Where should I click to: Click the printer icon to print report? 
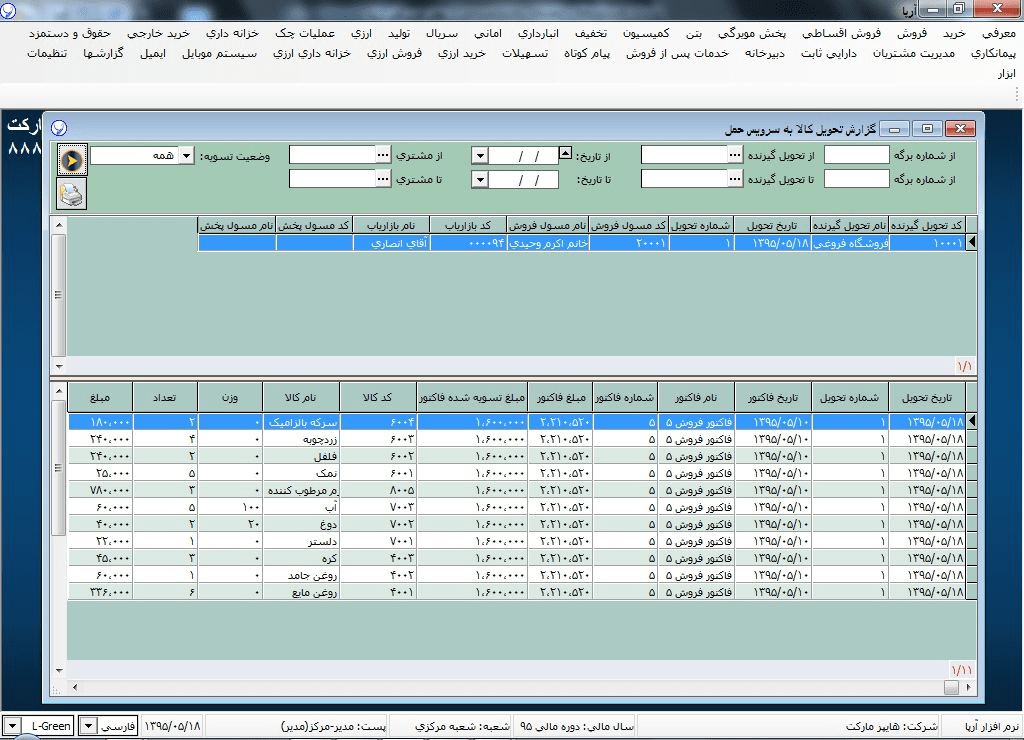coord(73,193)
